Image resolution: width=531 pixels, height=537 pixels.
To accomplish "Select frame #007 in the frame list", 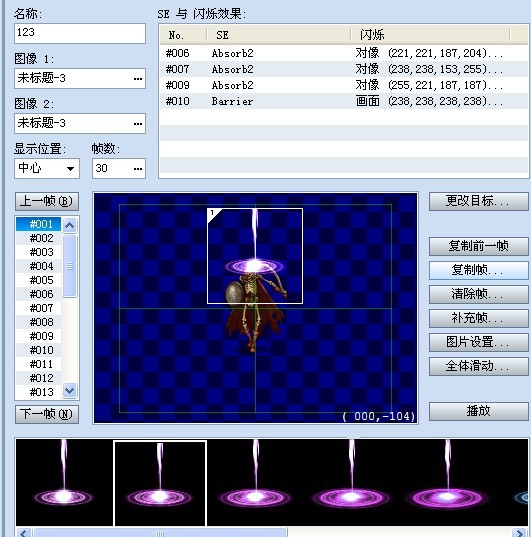I will click(x=39, y=308).
